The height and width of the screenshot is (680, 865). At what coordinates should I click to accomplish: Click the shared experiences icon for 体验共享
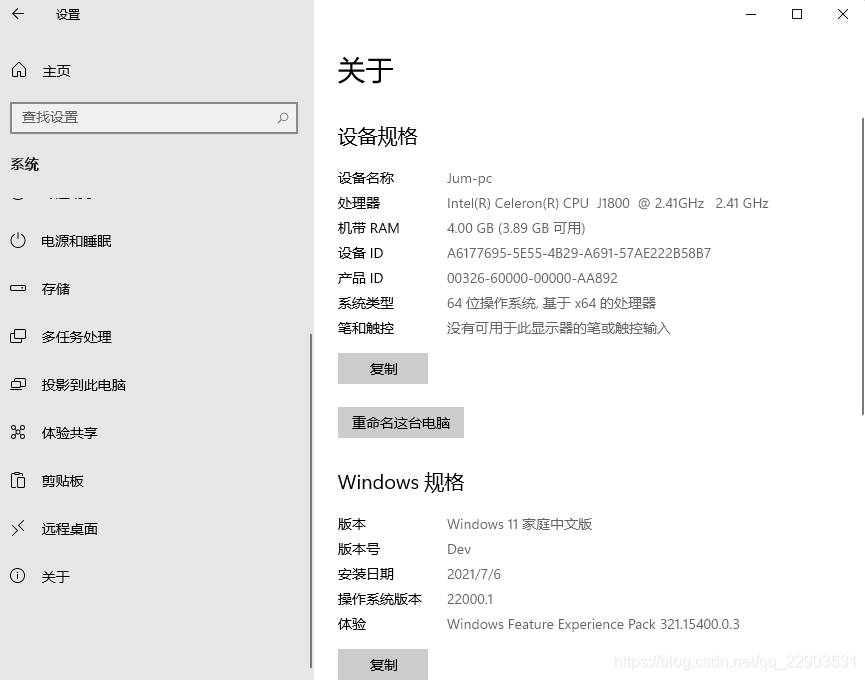point(18,432)
